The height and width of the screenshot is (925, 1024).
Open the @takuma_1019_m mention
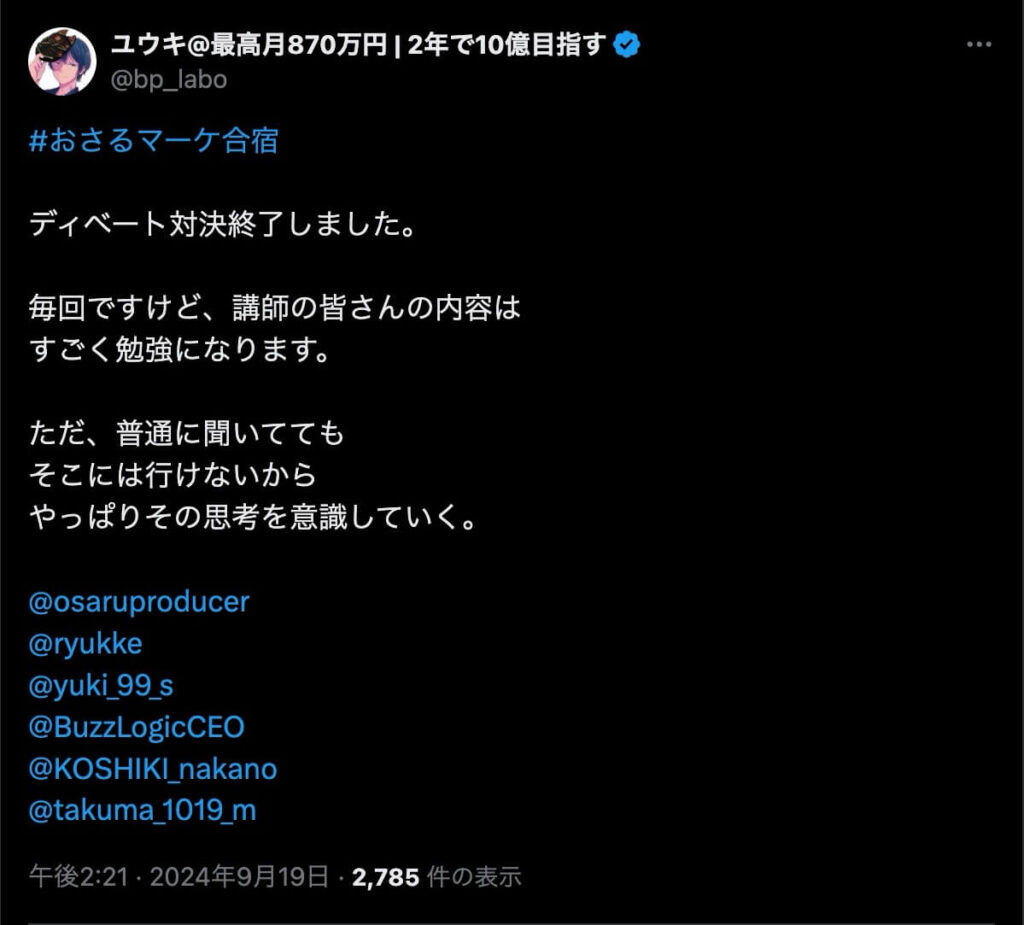point(143,810)
